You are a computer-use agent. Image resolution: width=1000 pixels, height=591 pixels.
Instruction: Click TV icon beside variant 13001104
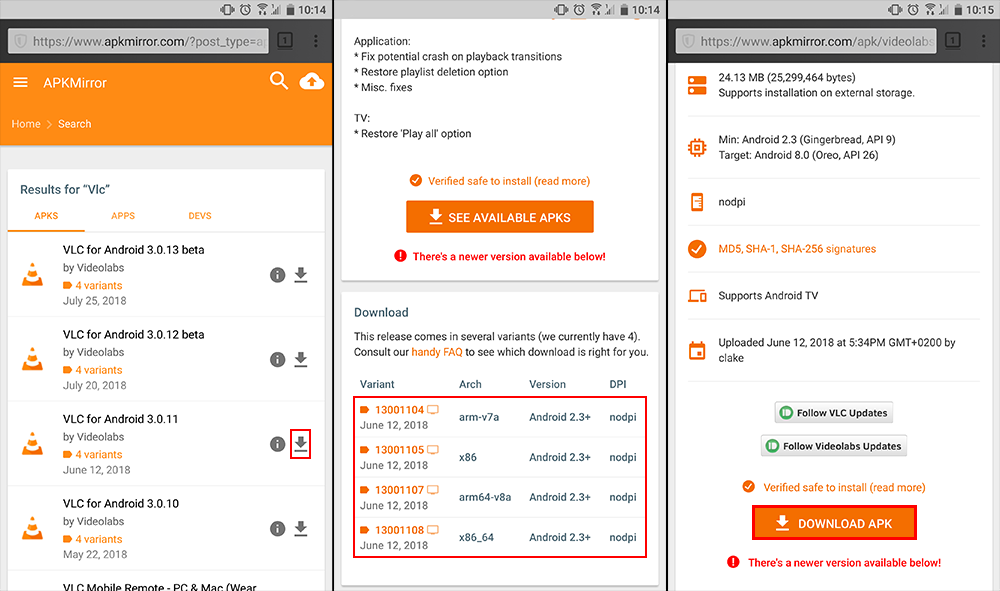pos(433,410)
